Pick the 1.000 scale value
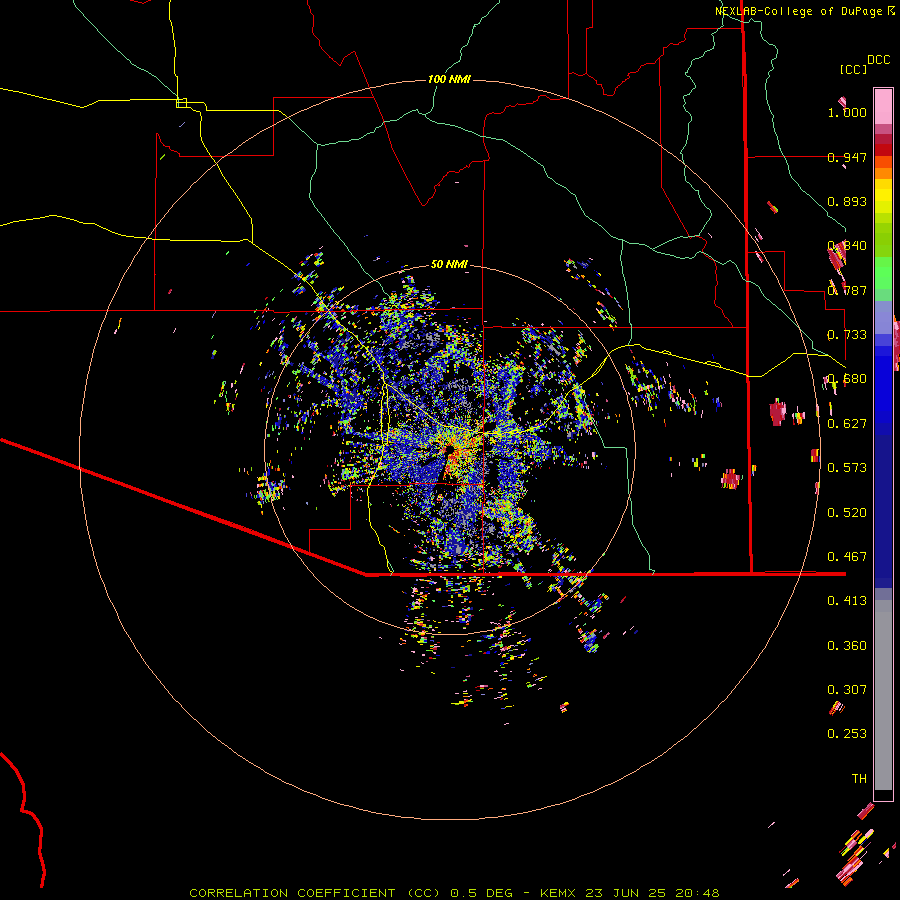This screenshot has width=900, height=900. tap(847, 112)
